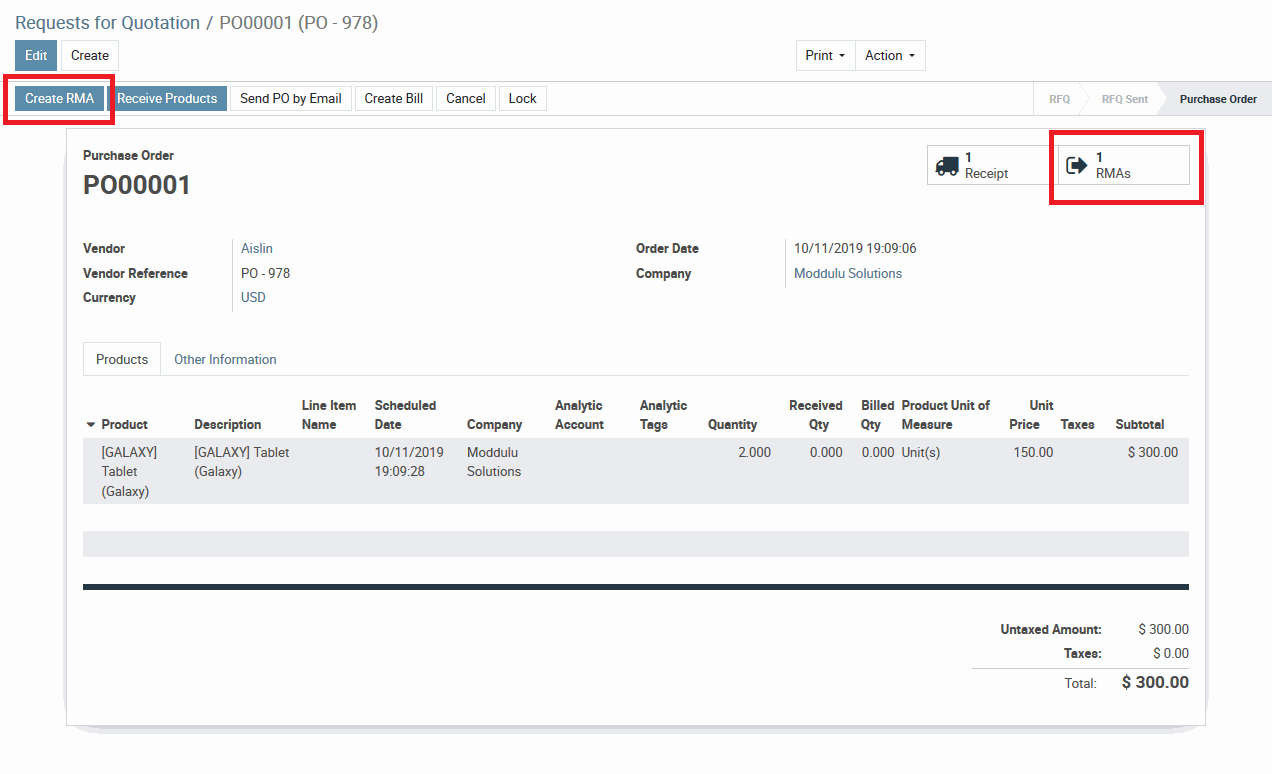Sort by Unit Price column header
This screenshot has width=1272, height=774.
pos(1030,415)
